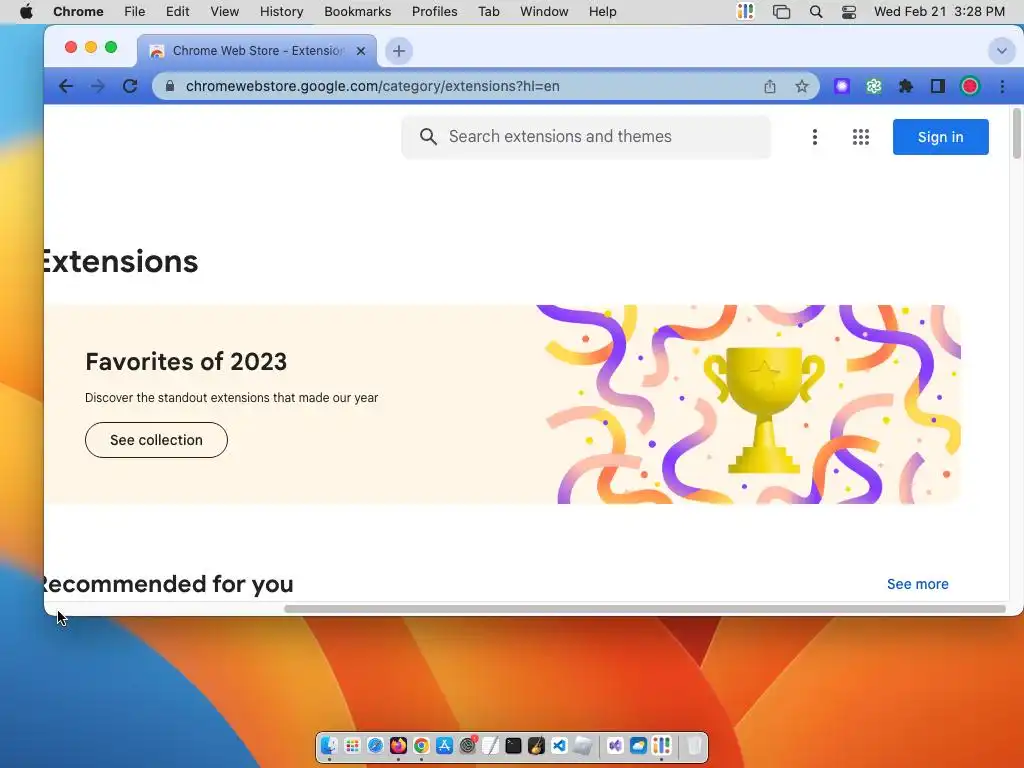Close the Chrome Web Store tab
Screen dimensions: 1024x768
[x=360, y=51]
